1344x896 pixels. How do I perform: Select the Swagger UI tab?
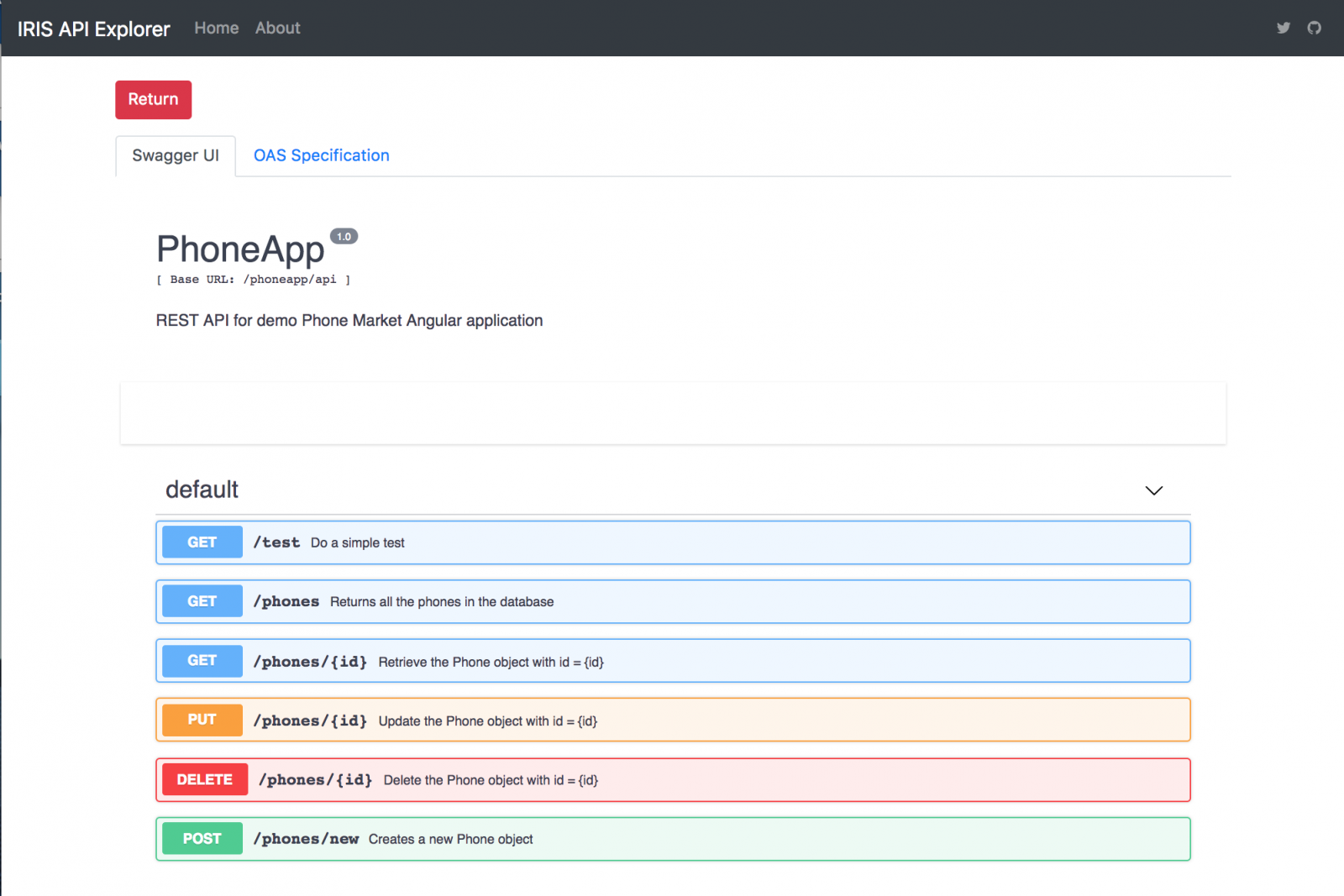point(176,155)
